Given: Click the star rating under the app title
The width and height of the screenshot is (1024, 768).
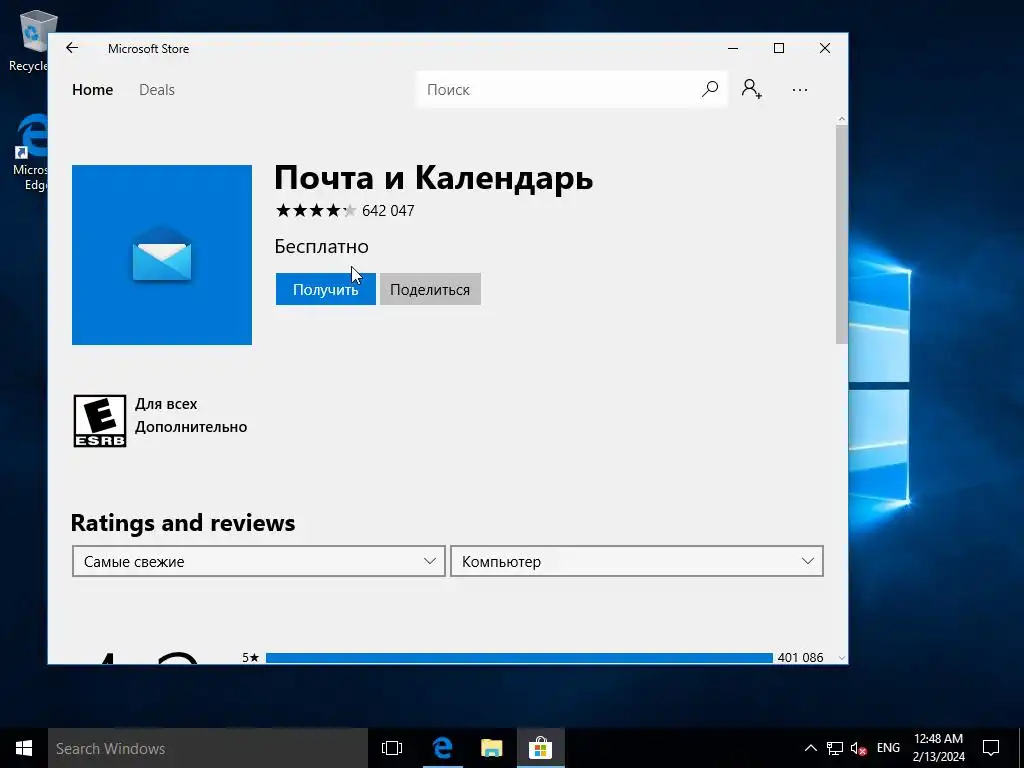Looking at the screenshot, I should (x=316, y=210).
